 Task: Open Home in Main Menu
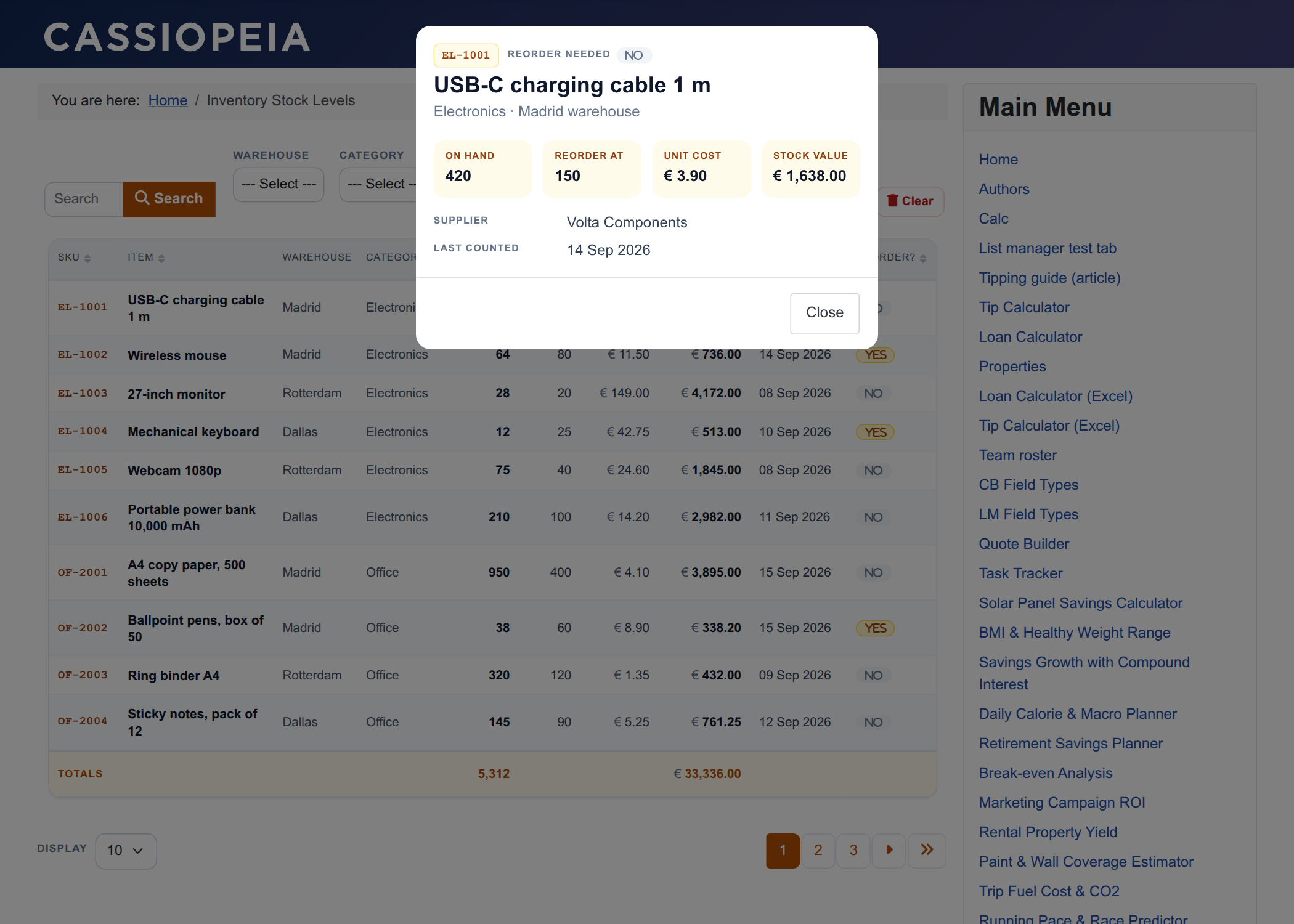(998, 160)
